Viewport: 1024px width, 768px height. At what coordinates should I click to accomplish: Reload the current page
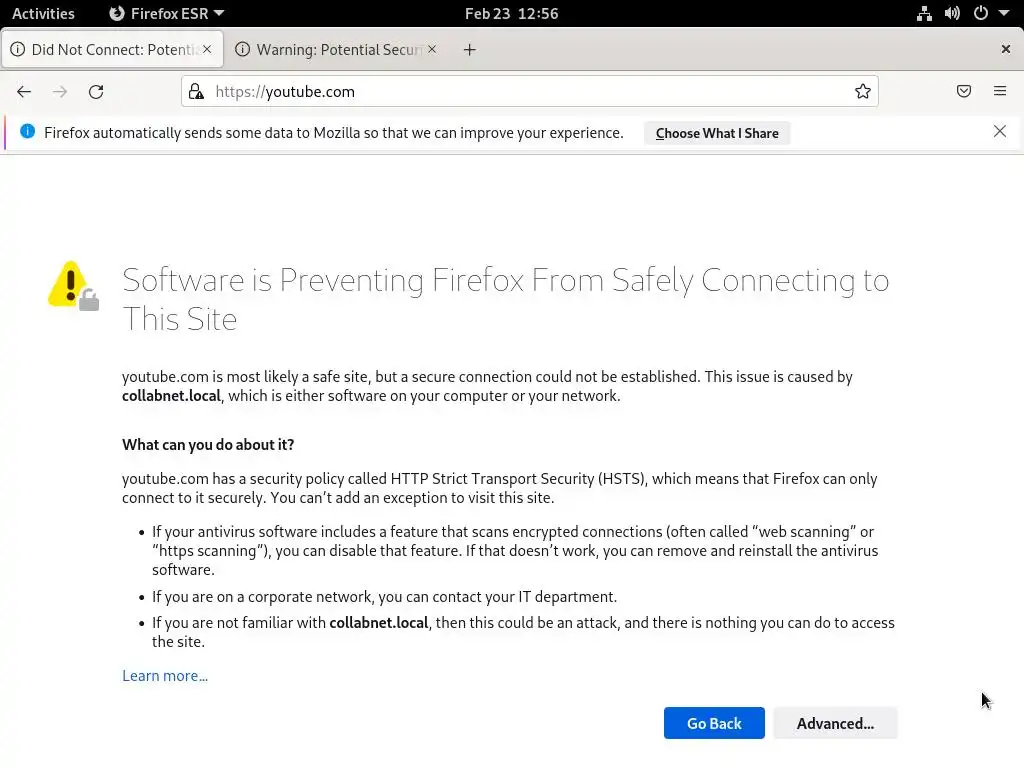pyautogui.click(x=96, y=91)
